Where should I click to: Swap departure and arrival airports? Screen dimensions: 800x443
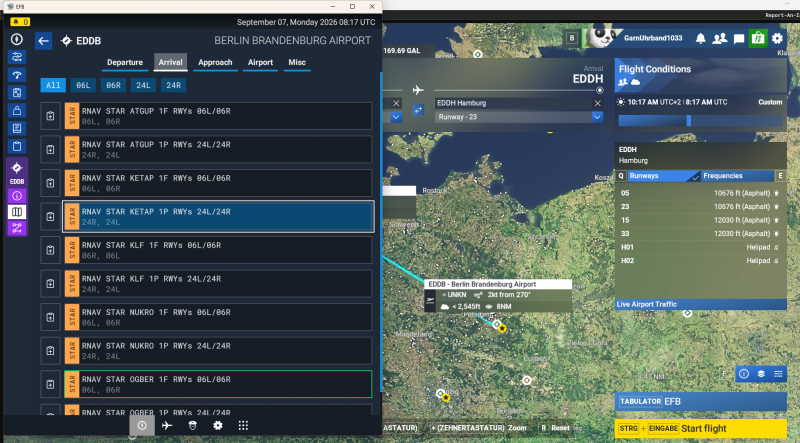tap(418, 110)
